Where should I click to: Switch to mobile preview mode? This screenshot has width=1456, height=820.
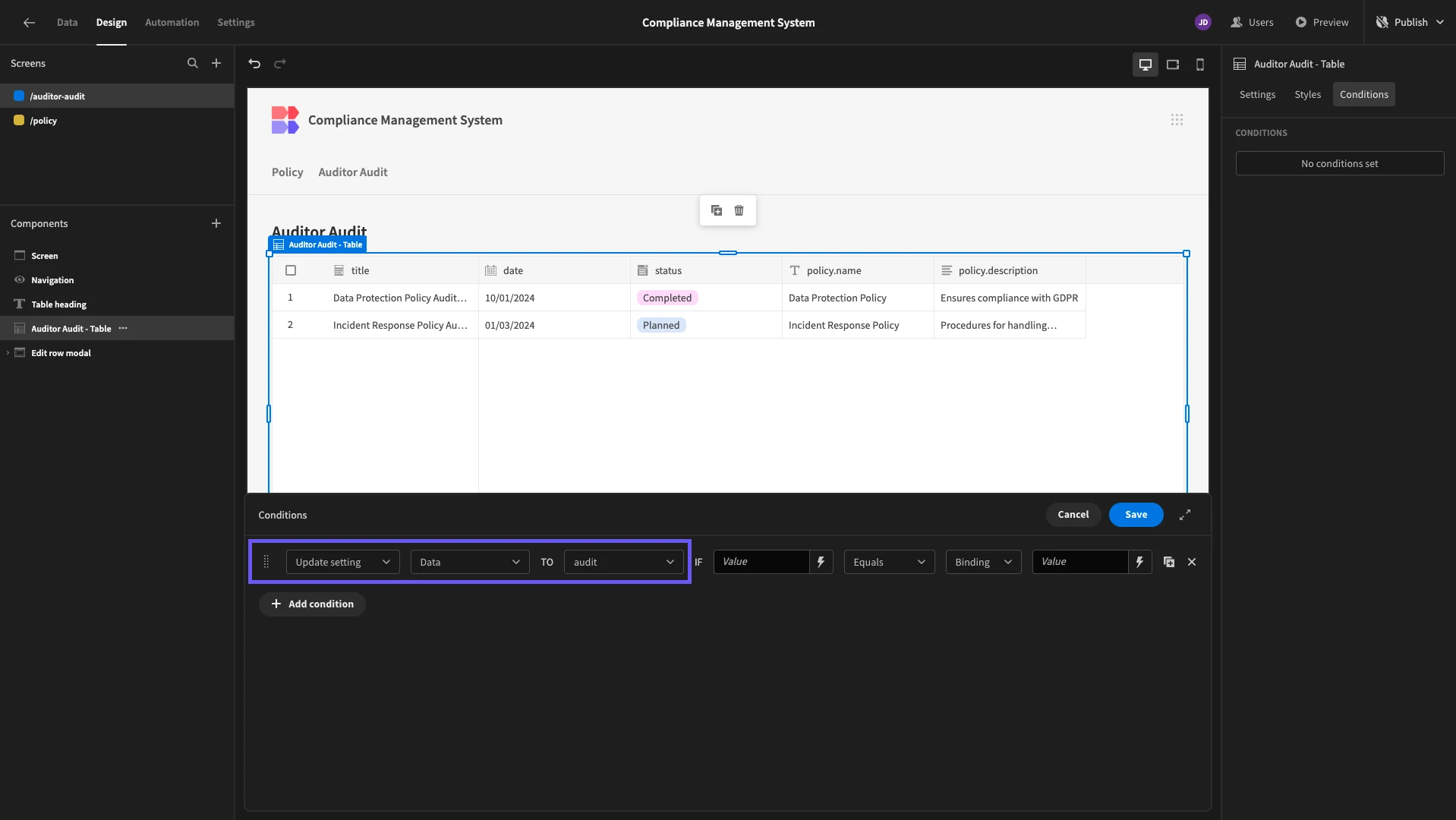(x=1200, y=65)
